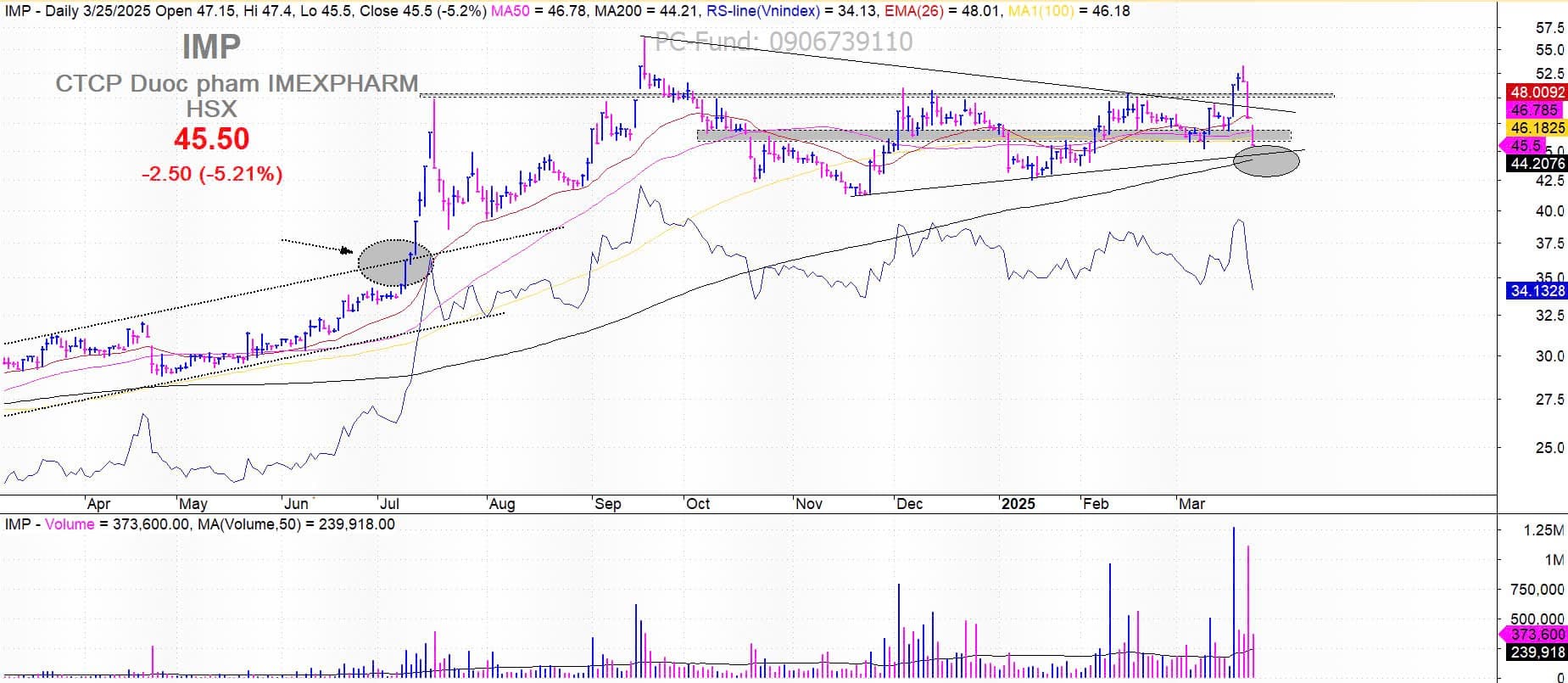Viewport: 1568px width, 683px height.
Task: Click the 'IMP - Volume = 373,600.00' pane label
Action: tap(98, 524)
